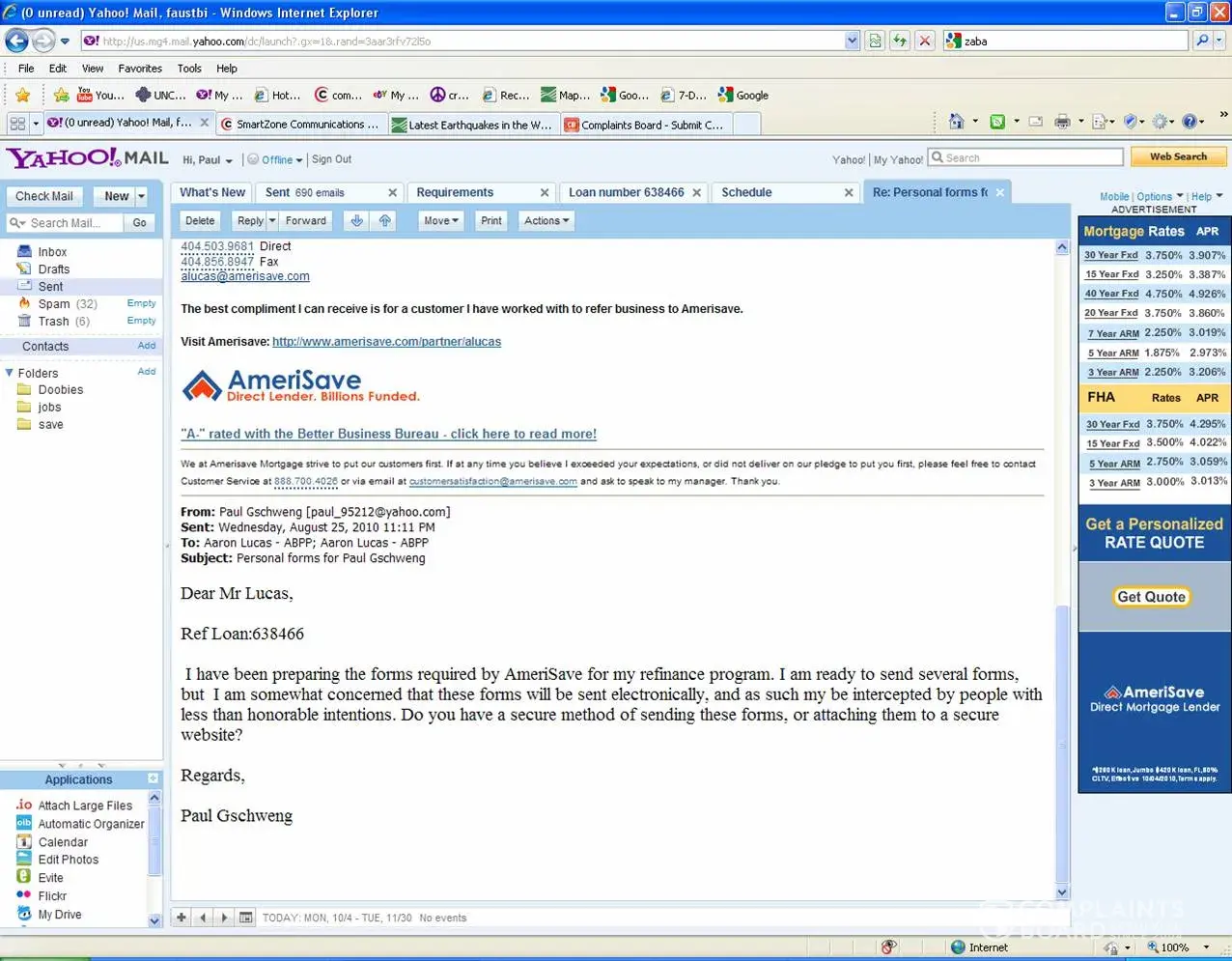Click the green RSS feeds icon
Viewport: 1232px width, 961px height.
[997, 122]
